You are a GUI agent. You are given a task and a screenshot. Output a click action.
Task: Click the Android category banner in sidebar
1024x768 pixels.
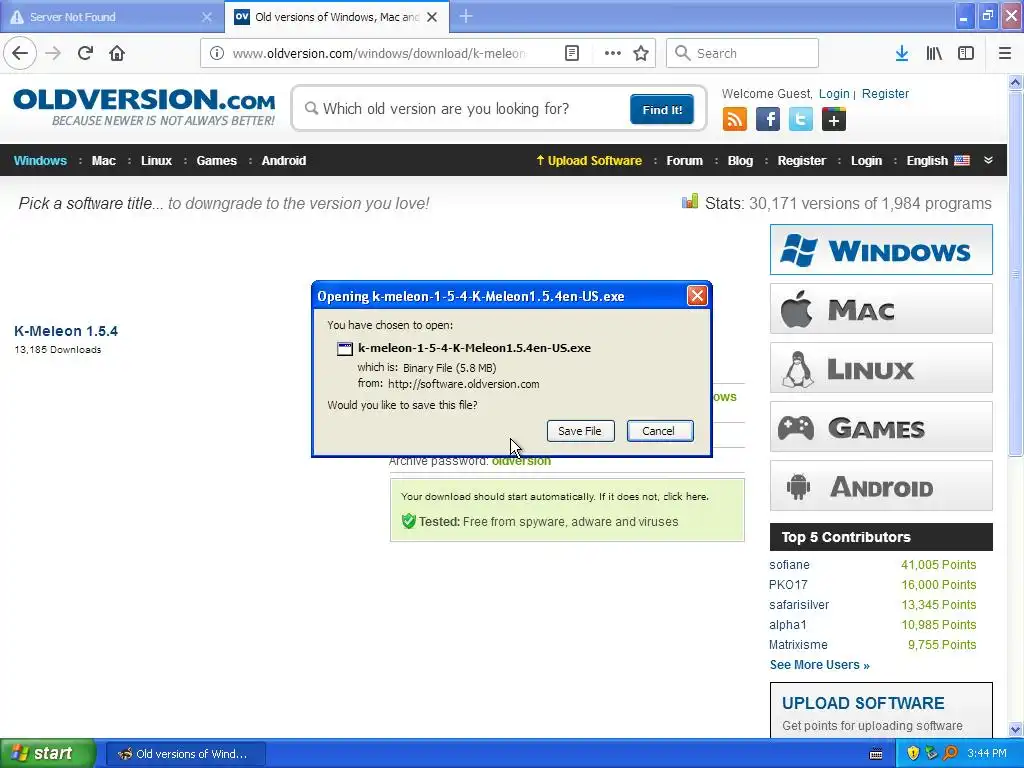[881, 486]
